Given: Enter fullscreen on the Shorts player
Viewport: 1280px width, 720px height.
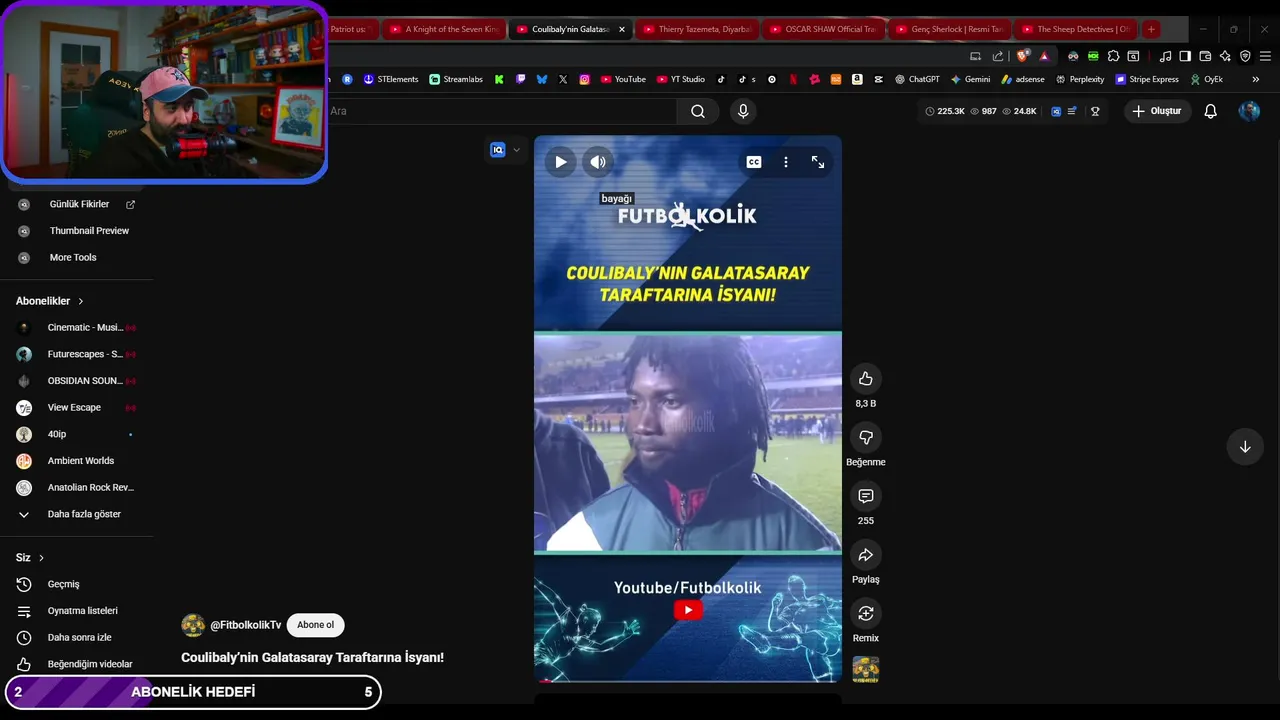Looking at the screenshot, I should pos(818,162).
